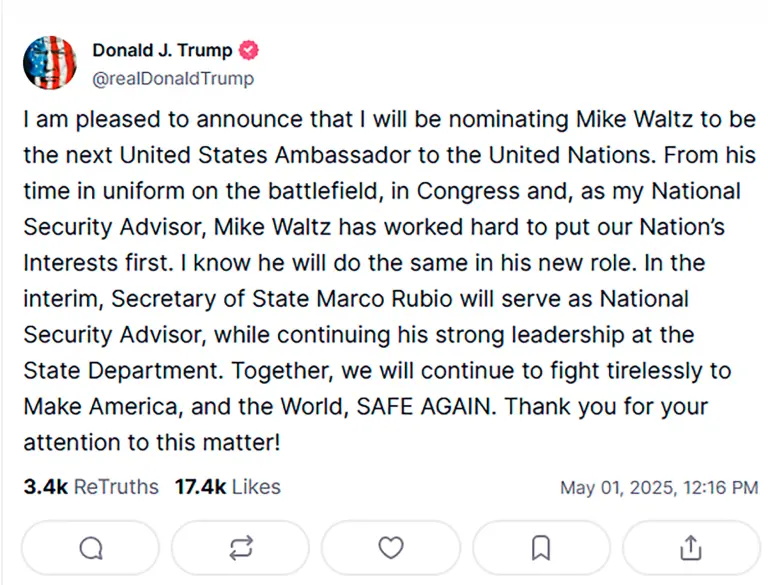The image size is (768, 585).
Task: View the 3.4k ReTruths list
Action: coord(90,487)
